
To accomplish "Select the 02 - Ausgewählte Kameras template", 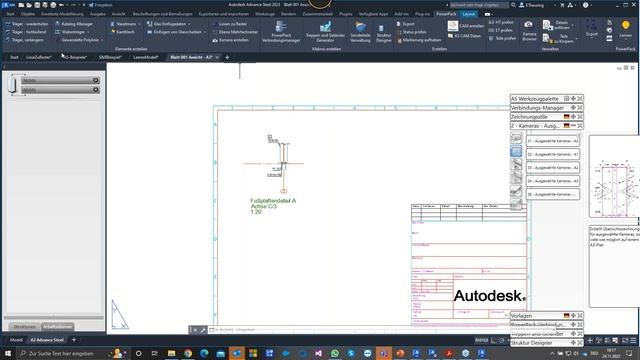I will pos(553,154).
